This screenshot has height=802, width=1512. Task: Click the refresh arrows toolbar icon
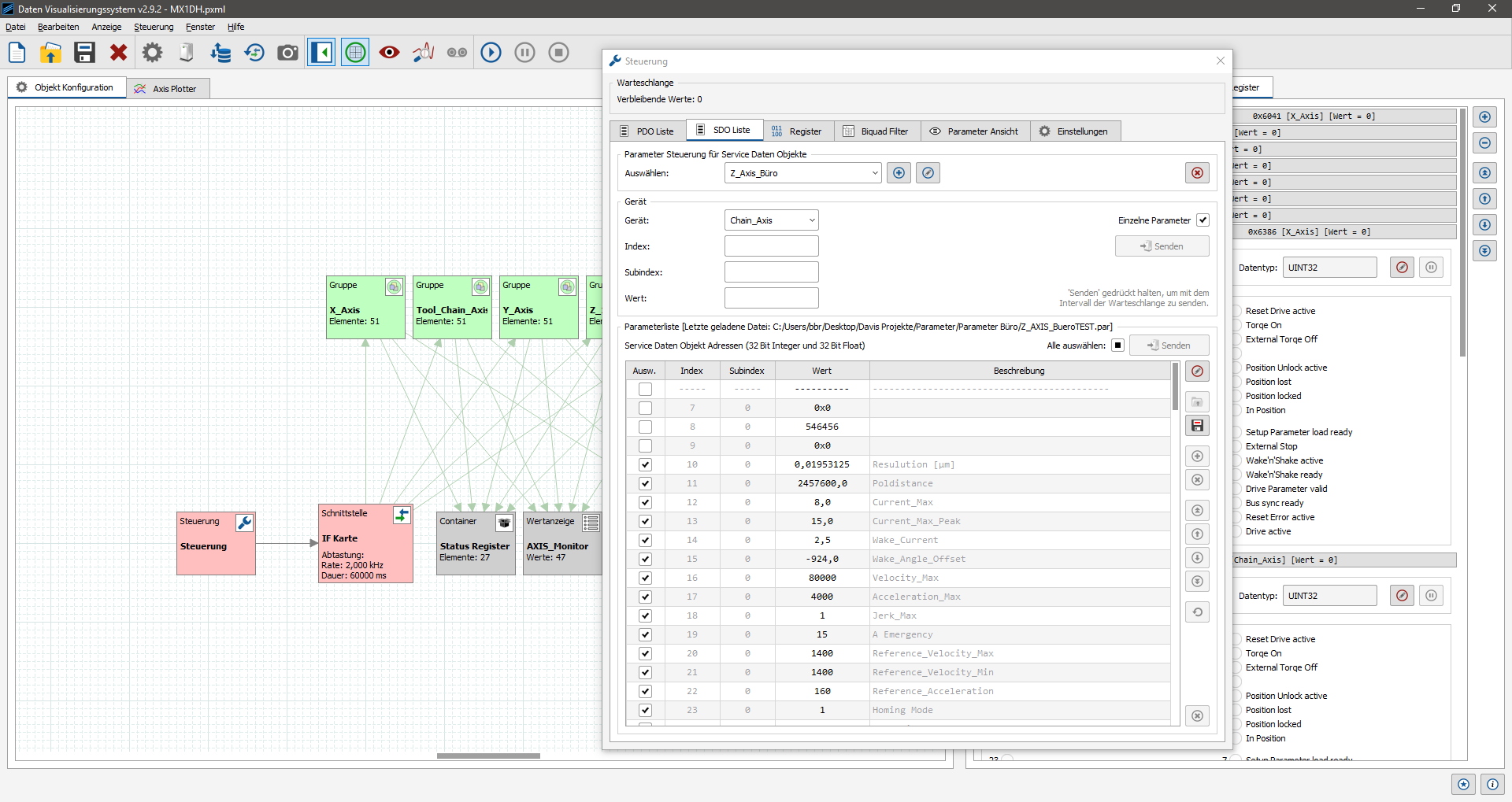pos(254,53)
